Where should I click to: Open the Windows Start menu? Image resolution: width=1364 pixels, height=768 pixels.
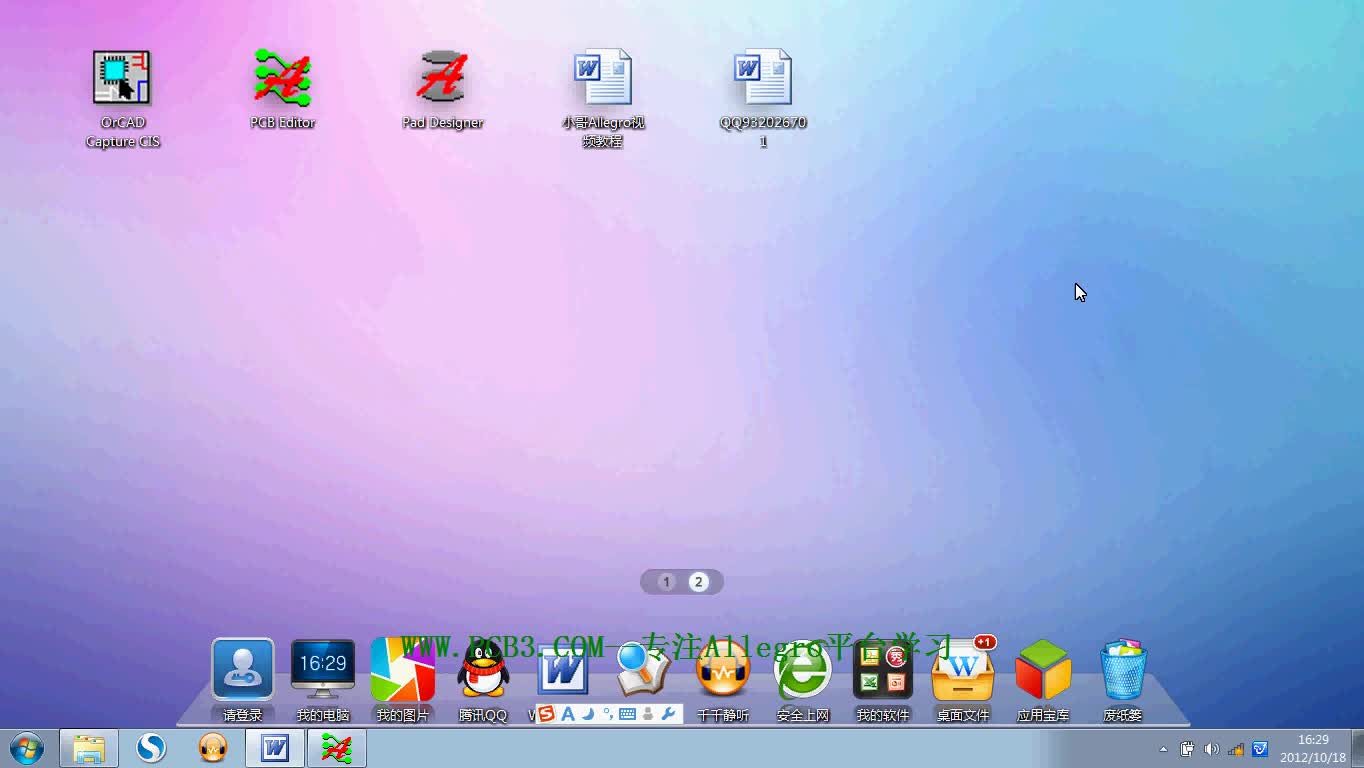click(27, 748)
